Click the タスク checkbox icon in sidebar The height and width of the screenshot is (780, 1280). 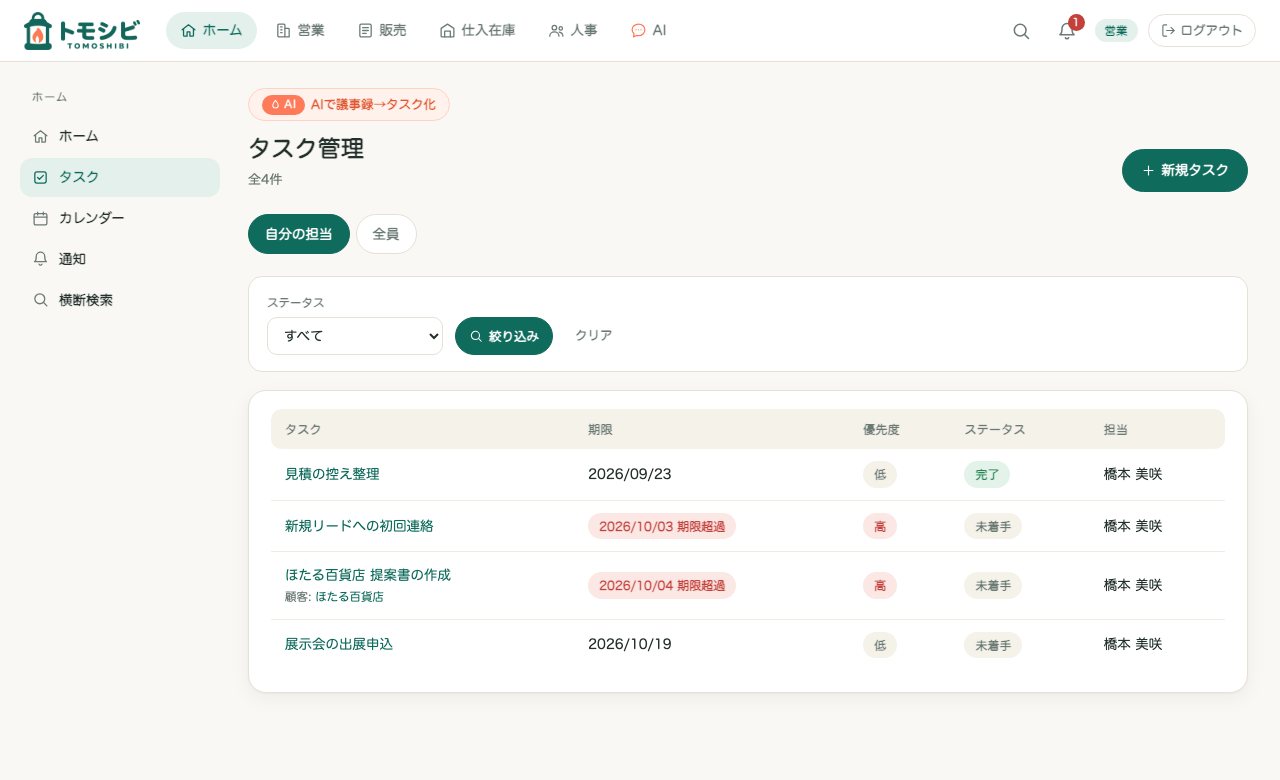[x=40, y=177]
